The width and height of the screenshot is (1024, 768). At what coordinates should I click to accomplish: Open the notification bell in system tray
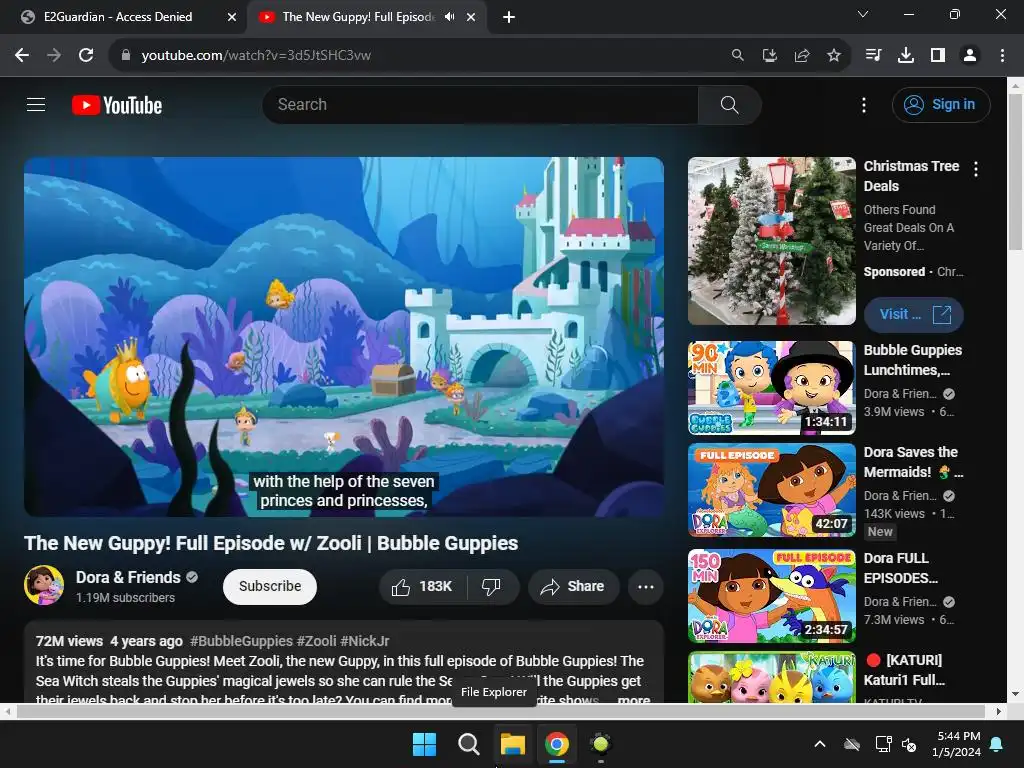pos(997,744)
